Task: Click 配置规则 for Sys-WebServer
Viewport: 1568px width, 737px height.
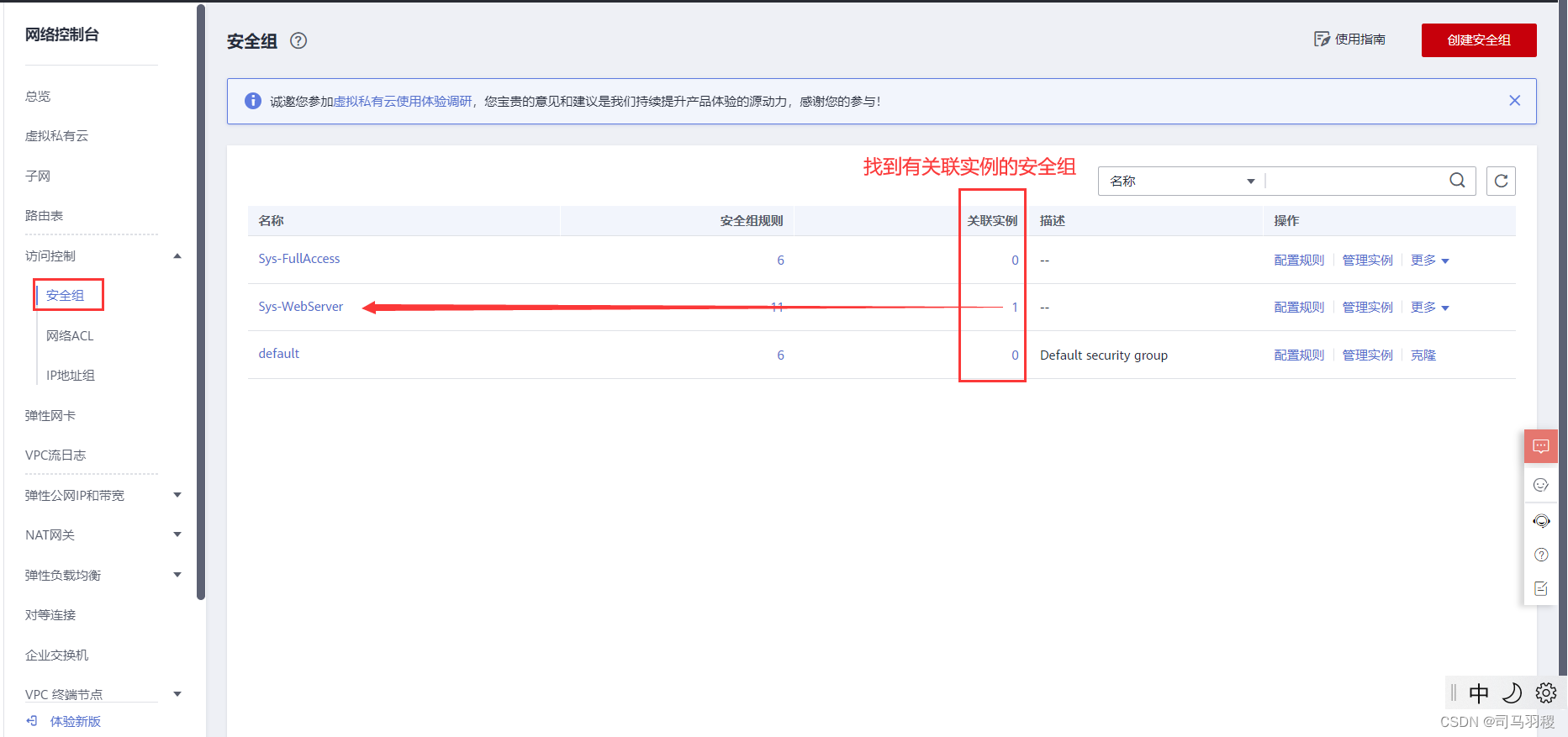Action: (x=1299, y=308)
